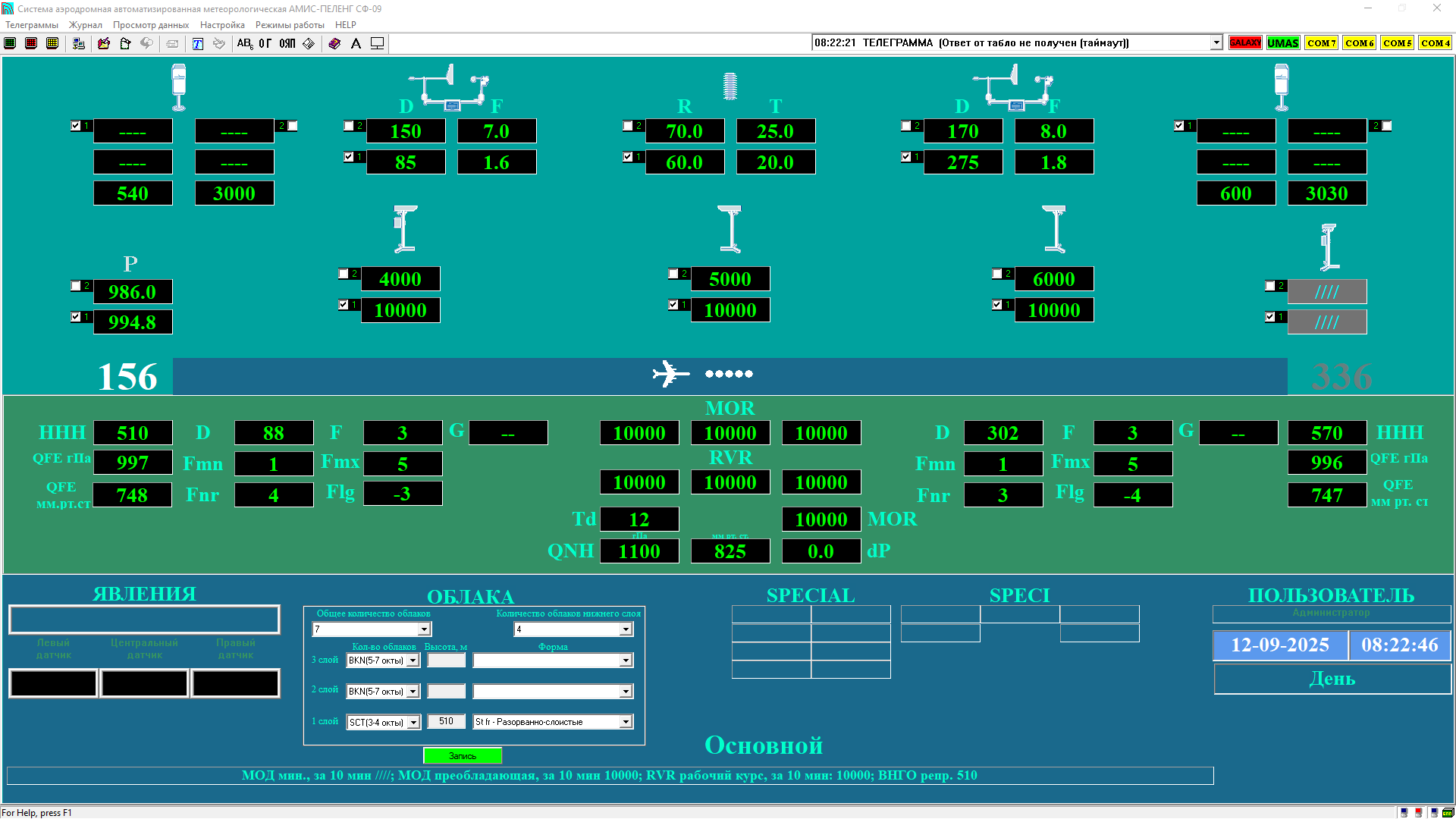This screenshot has height=819, width=1456.
Task: Open the Просмотр данных menu
Action: pos(151,25)
